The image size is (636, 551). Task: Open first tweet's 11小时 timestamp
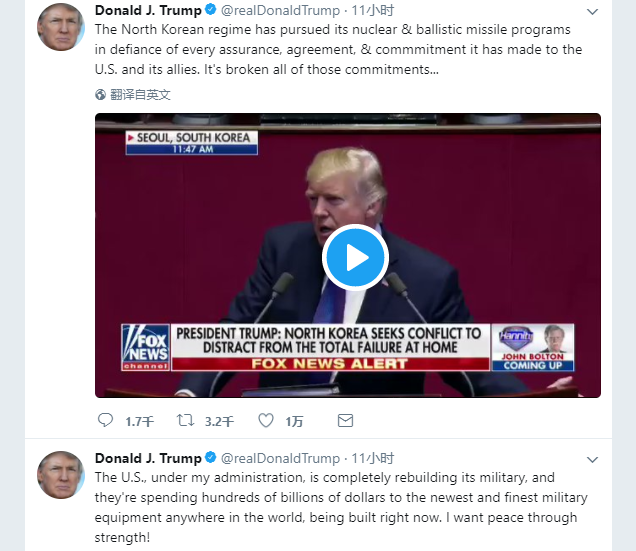[372, 10]
